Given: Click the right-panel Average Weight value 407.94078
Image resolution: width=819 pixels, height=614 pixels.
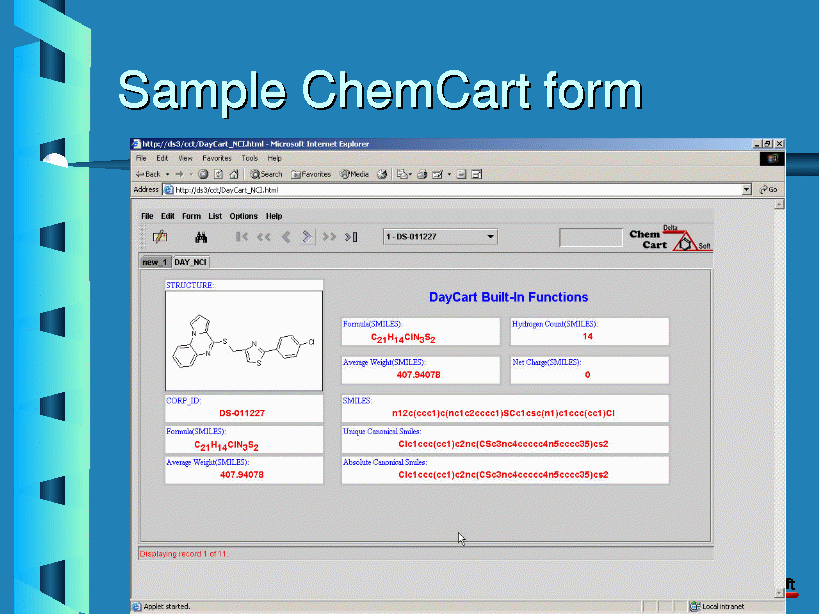Looking at the screenshot, I should [x=418, y=375].
